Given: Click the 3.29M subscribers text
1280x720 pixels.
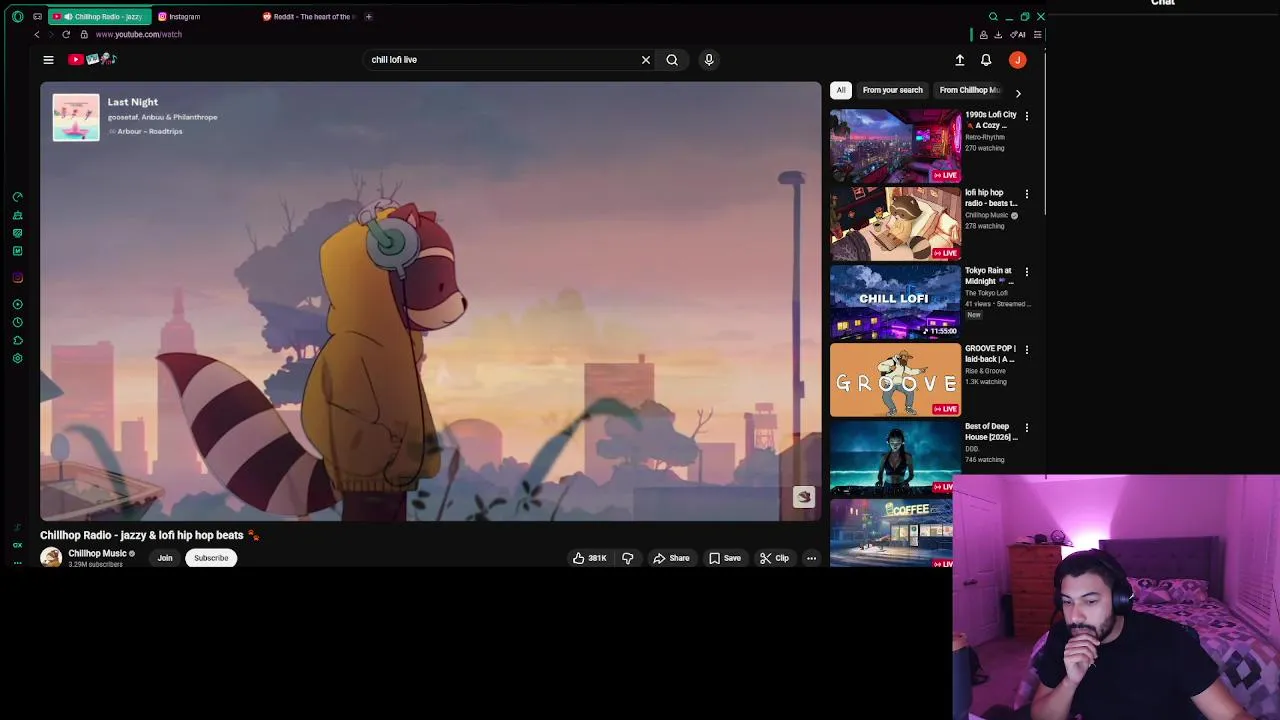Looking at the screenshot, I should 95,565.
